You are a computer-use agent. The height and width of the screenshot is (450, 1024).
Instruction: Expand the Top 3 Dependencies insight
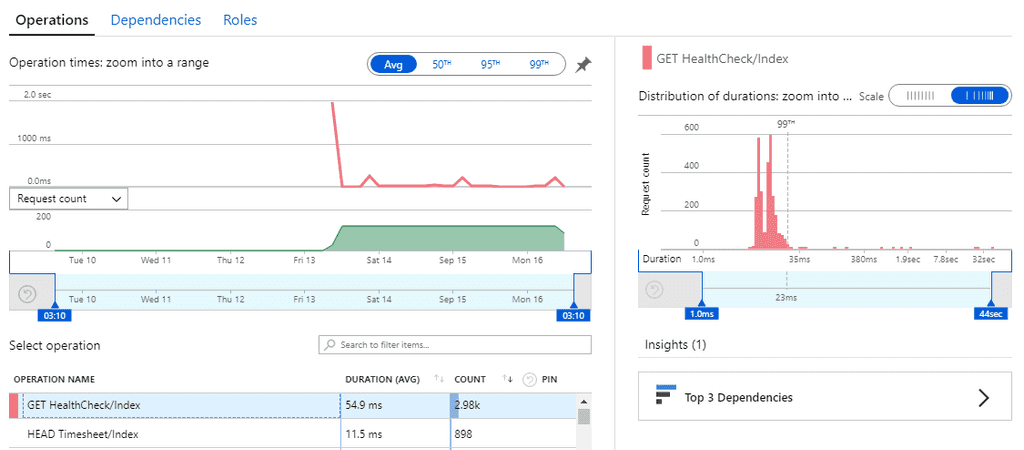coord(982,397)
